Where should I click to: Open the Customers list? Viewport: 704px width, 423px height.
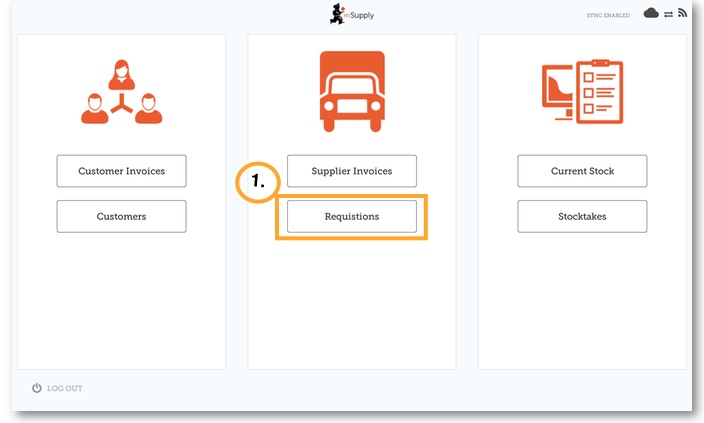pyautogui.click(x=121, y=216)
